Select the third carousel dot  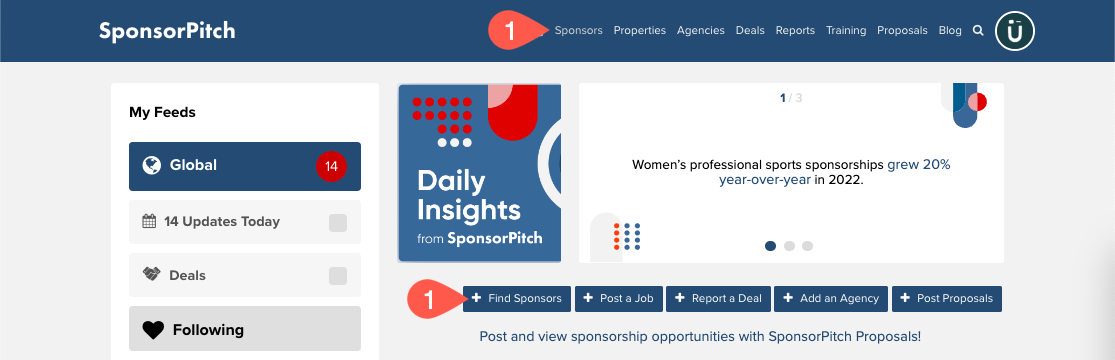(807, 246)
